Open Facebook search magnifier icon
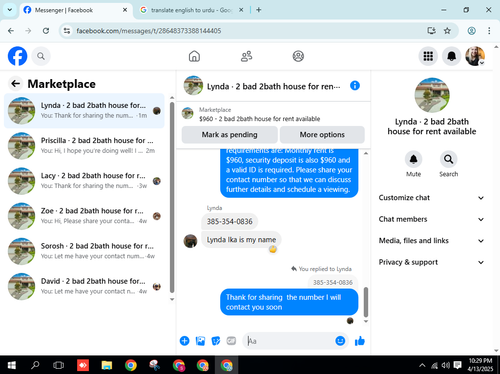500x374 pixels. click(x=41, y=56)
